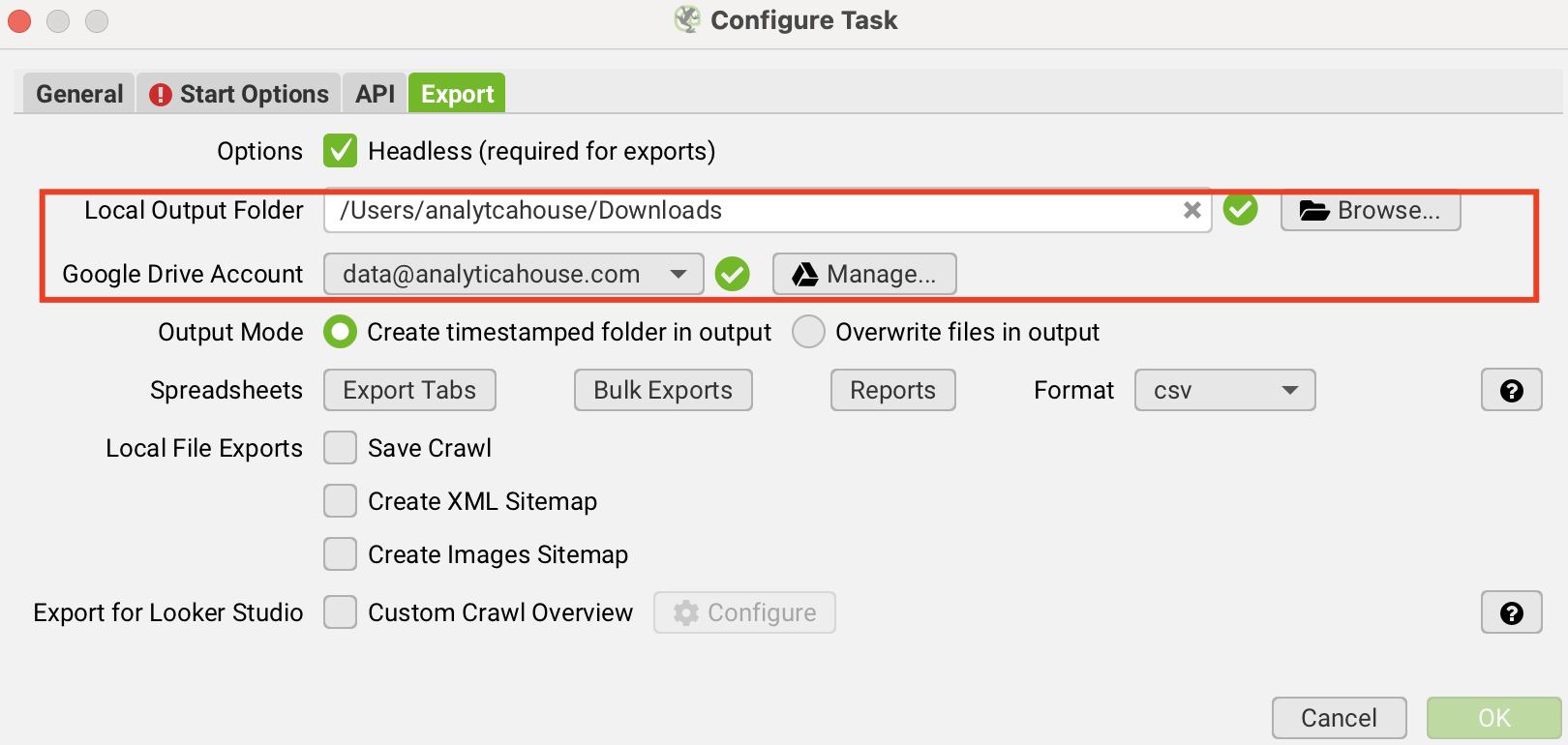Open the API tab

(x=375, y=94)
